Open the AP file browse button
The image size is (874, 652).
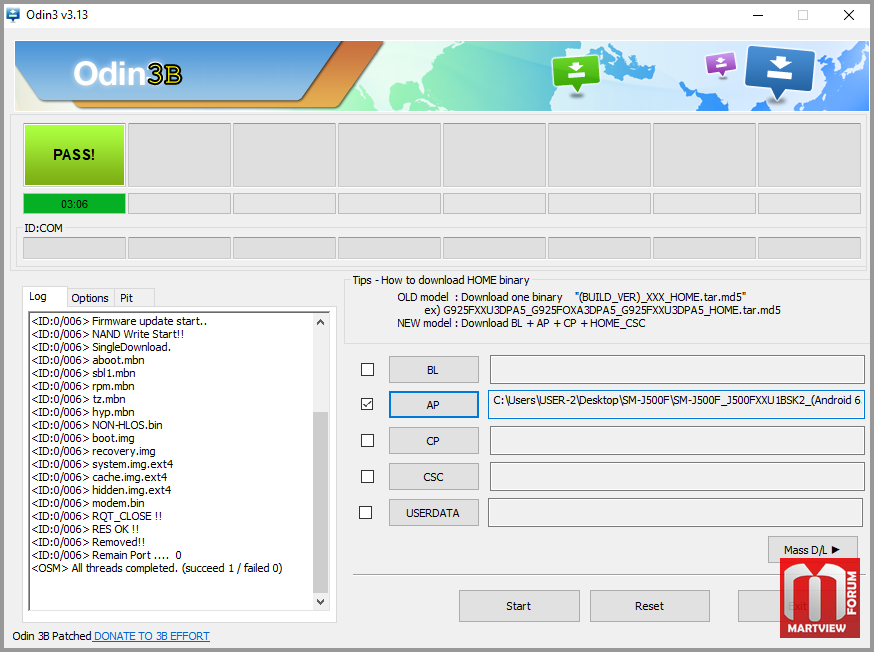(x=434, y=405)
